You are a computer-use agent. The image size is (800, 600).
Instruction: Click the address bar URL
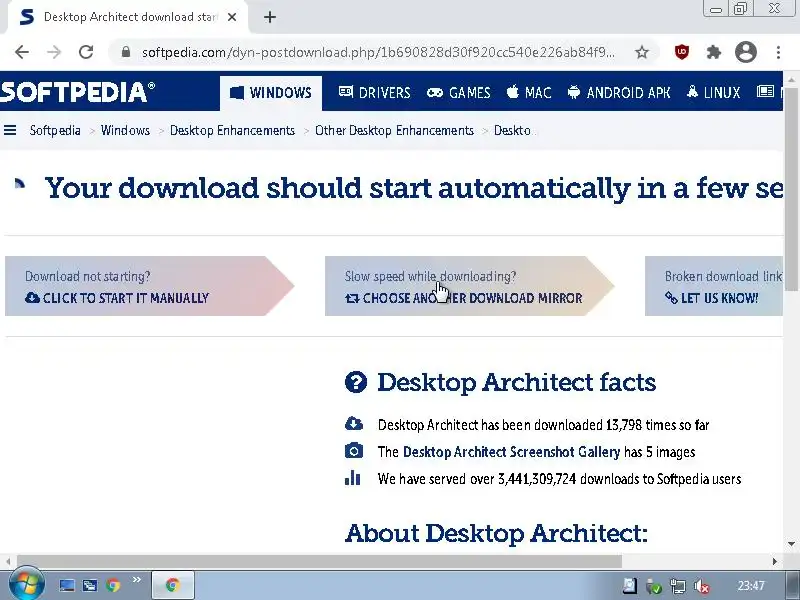[378, 52]
